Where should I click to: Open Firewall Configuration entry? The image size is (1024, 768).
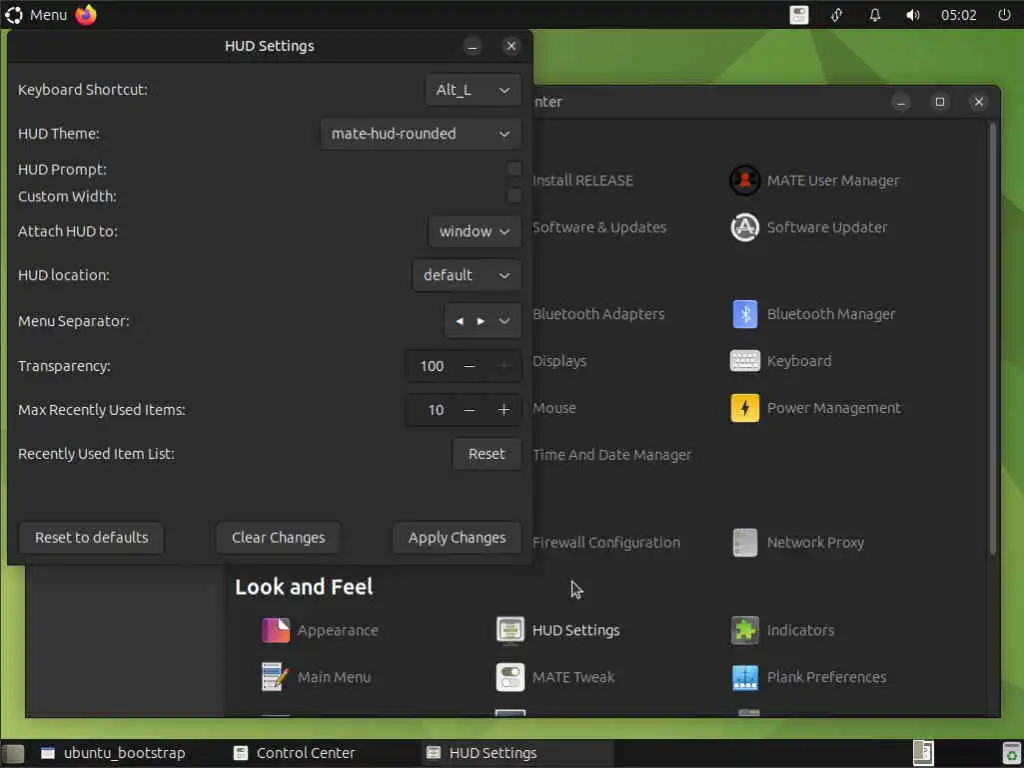tap(606, 543)
